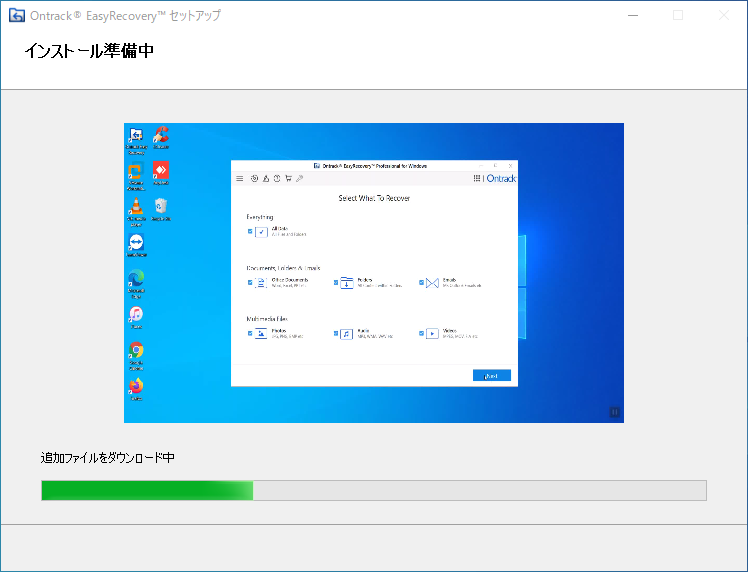Click the Next button in the preview window
This screenshot has width=748, height=572.
click(x=492, y=375)
